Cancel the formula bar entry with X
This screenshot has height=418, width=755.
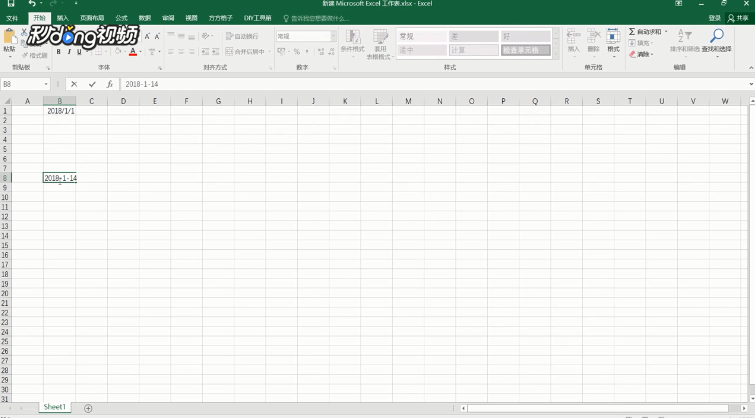[74, 84]
